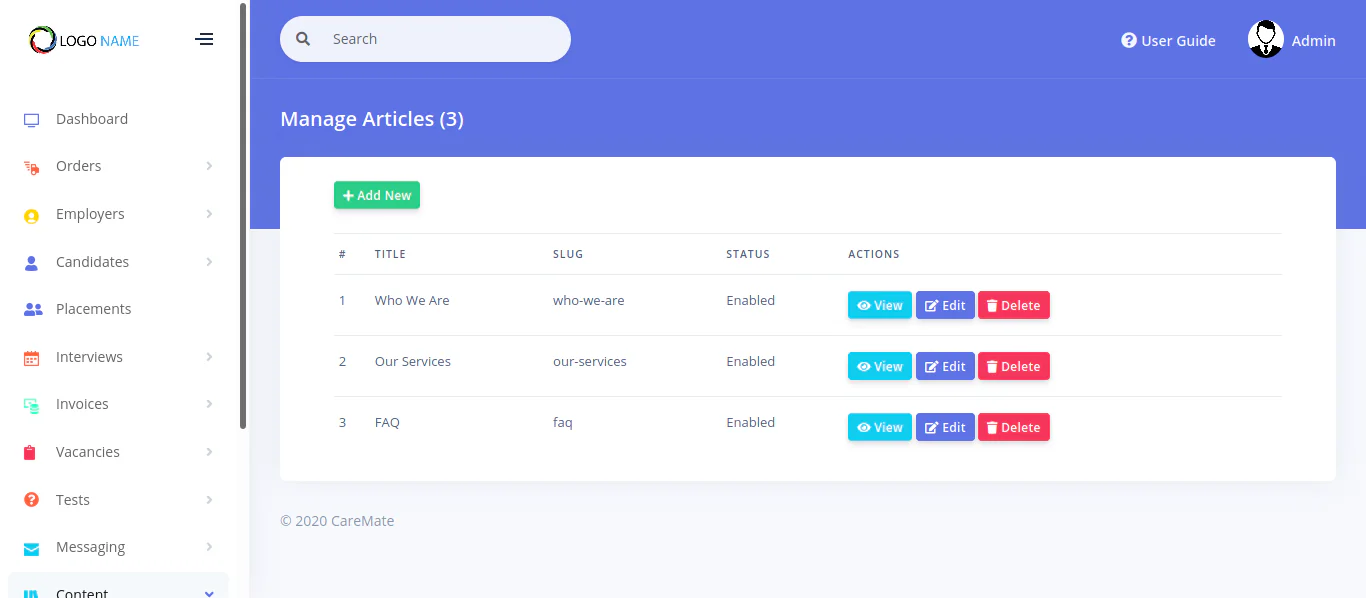Open the Invoices menu item
The image size is (1366, 598).
pos(82,404)
